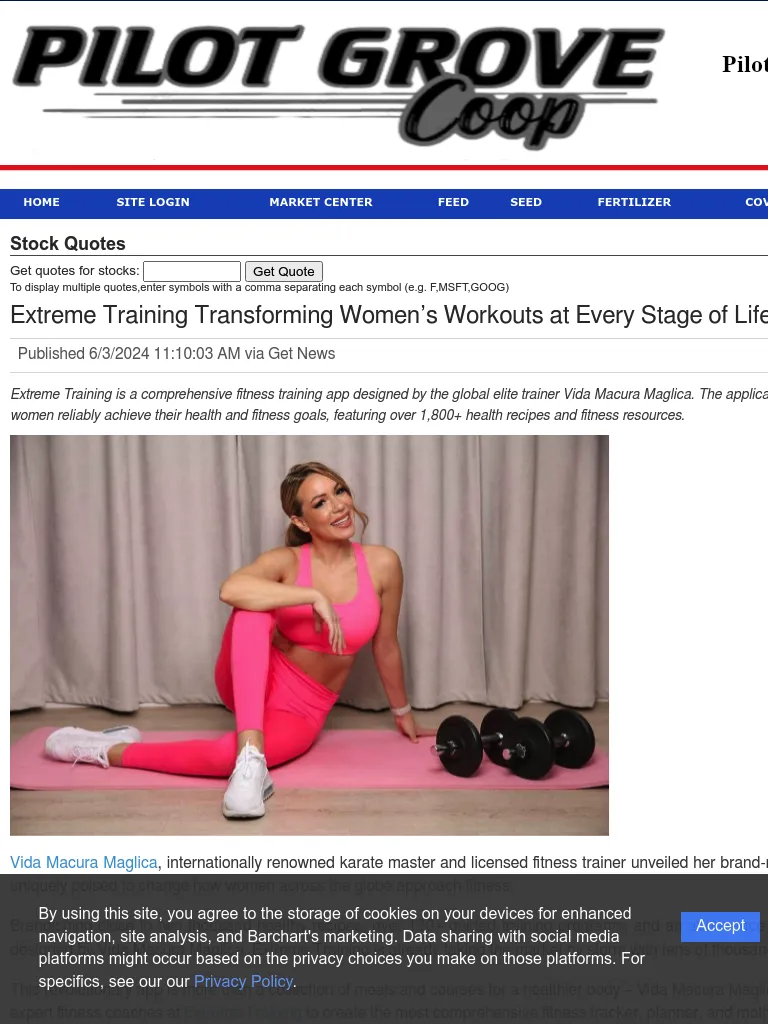
Task: Click the italic article summary paragraph
Action: (389, 405)
